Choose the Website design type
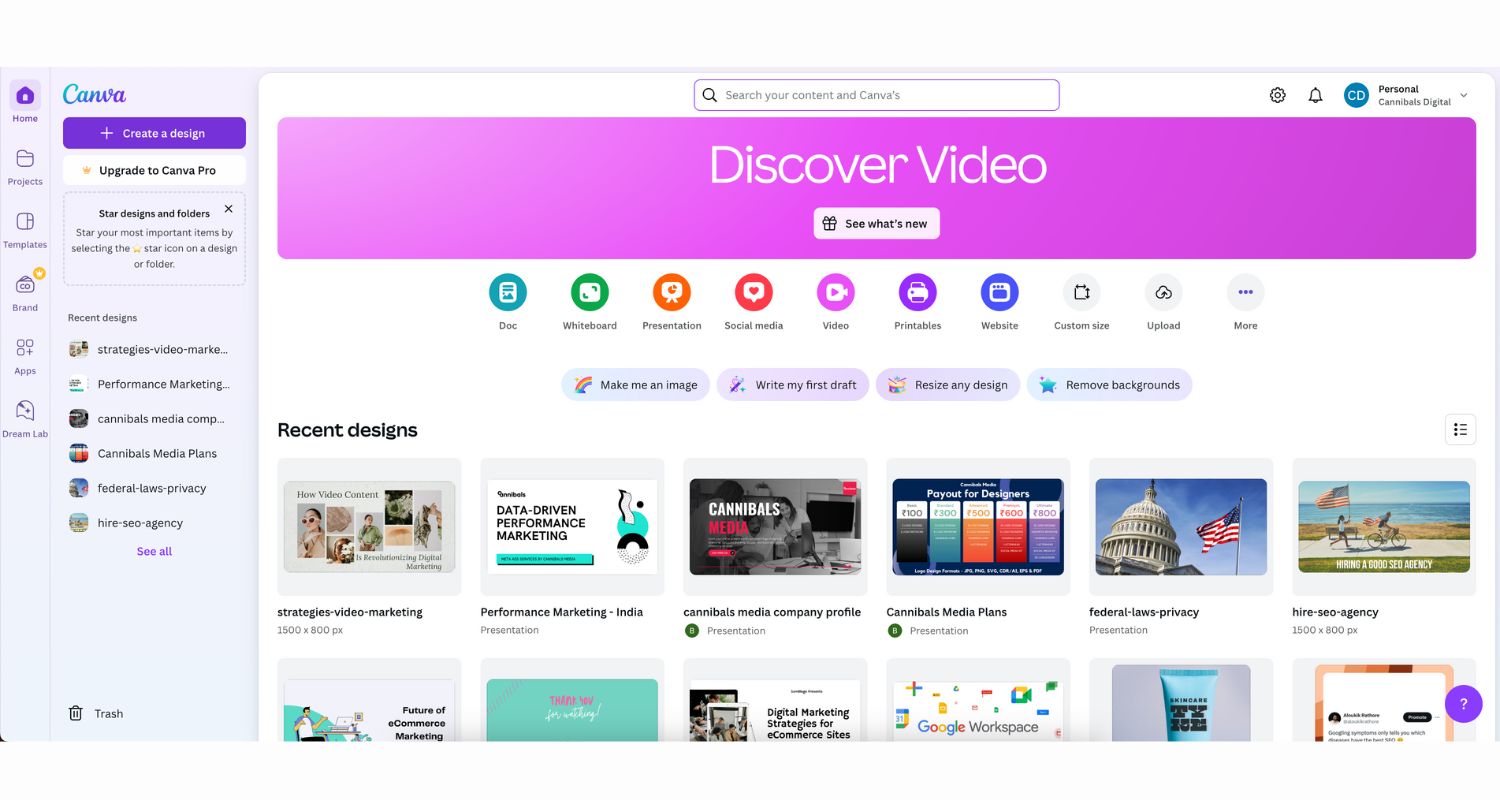Viewport: 1500px width, 800px height. click(x=1000, y=292)
